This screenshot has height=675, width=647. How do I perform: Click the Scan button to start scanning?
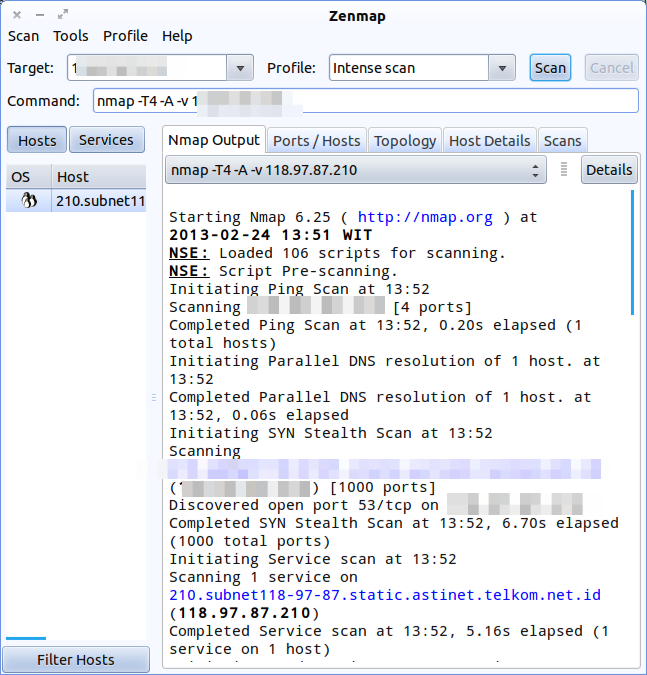(550, 68)
